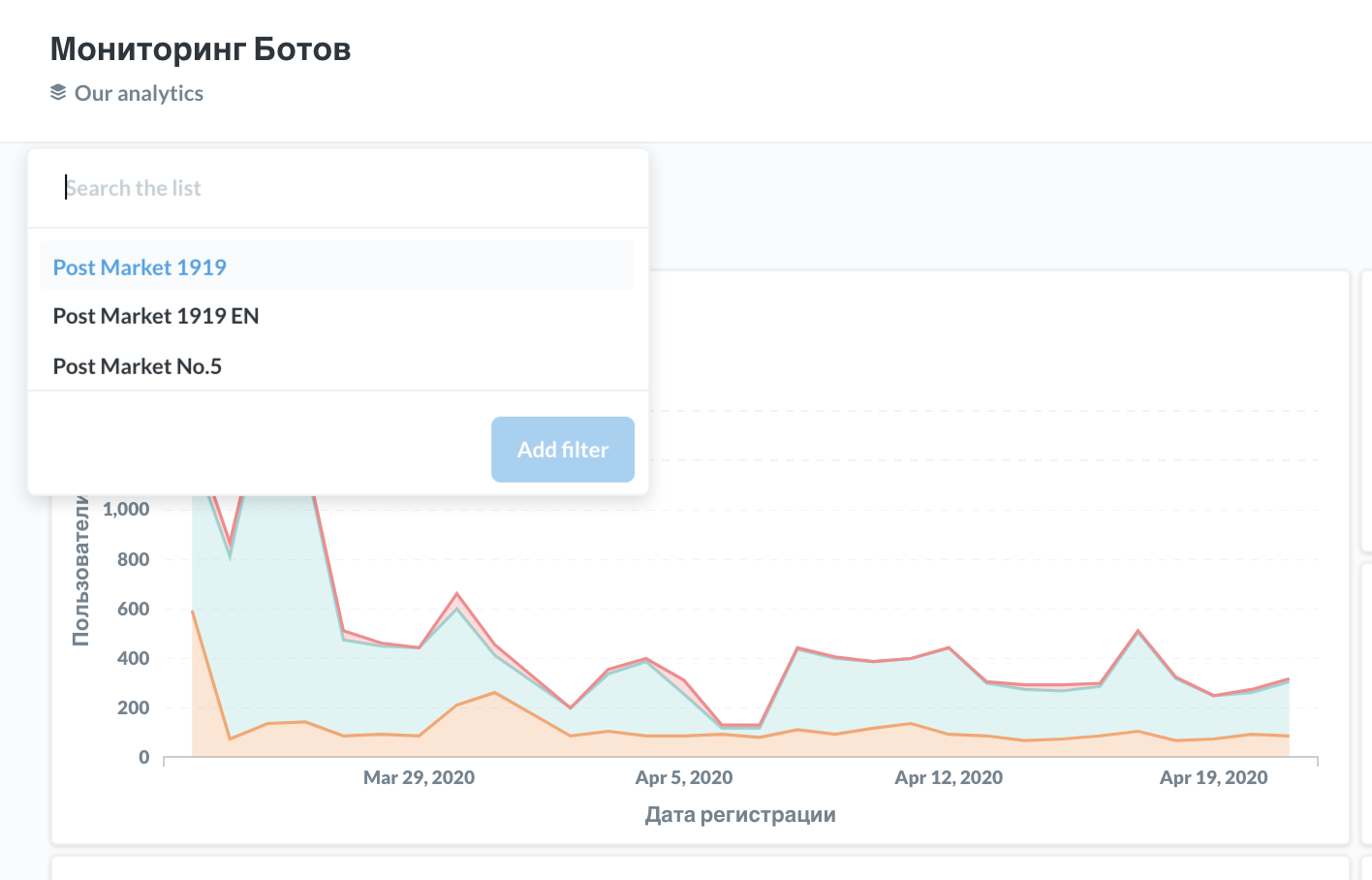Screen dimensions: 1372x880
Task: Click the Add filter button
Action: (x=562, y=449)
